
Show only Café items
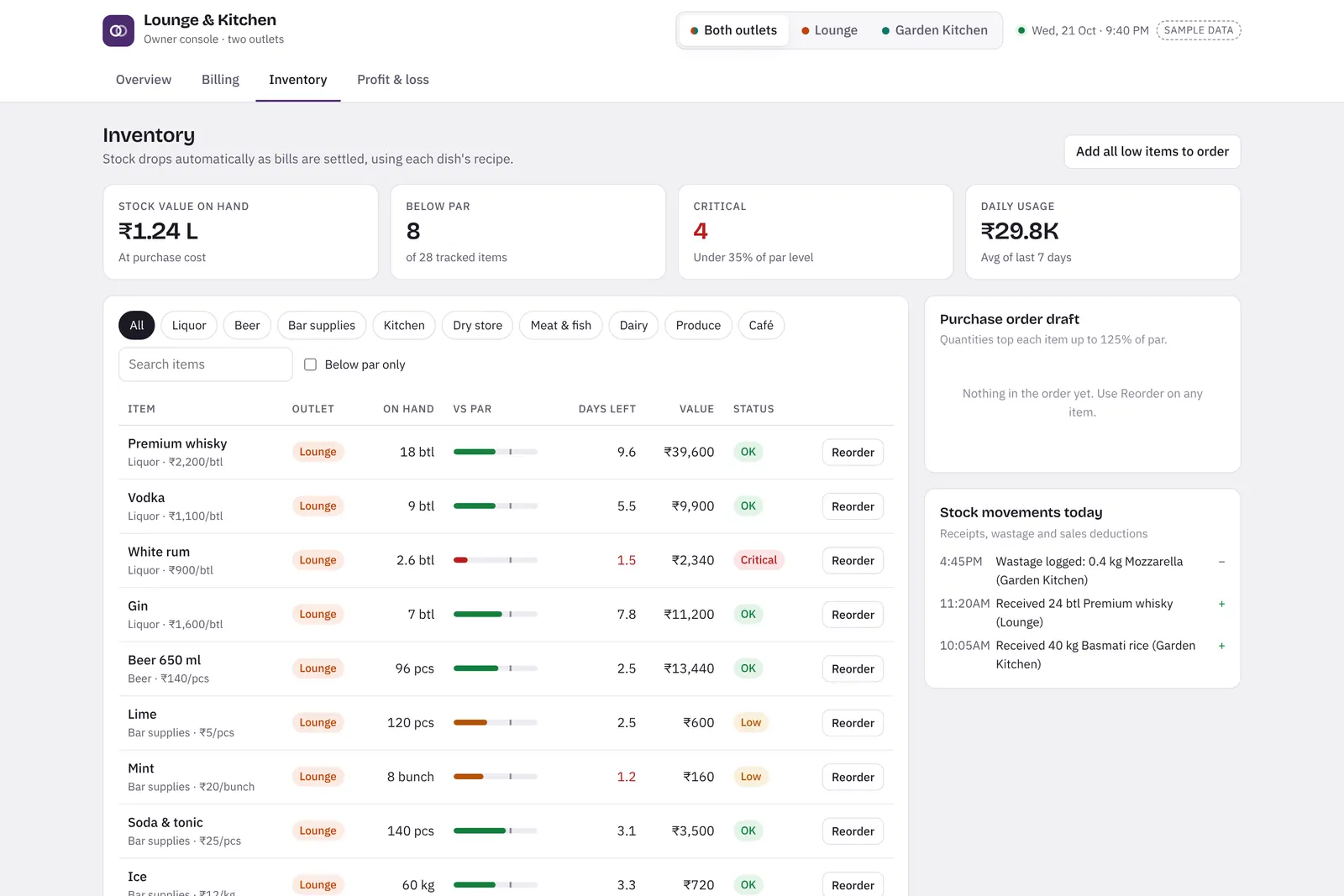point(761,326)
